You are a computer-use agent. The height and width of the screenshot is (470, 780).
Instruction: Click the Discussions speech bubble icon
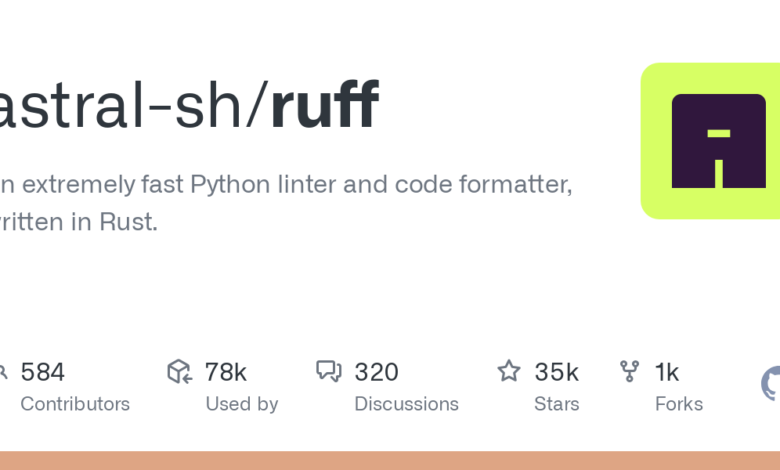coord(329,372)
